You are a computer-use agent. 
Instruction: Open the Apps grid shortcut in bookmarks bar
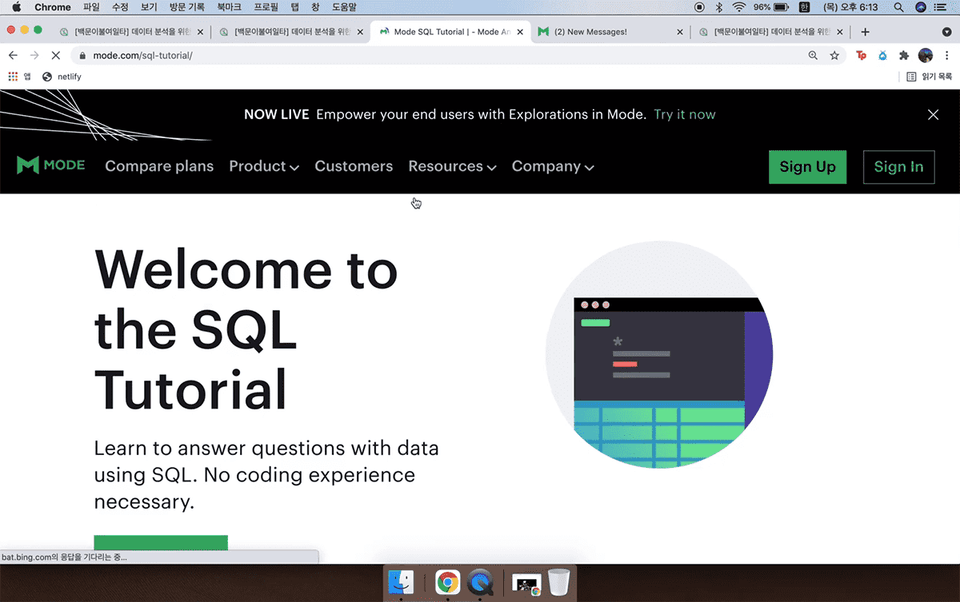pos(13,77)
